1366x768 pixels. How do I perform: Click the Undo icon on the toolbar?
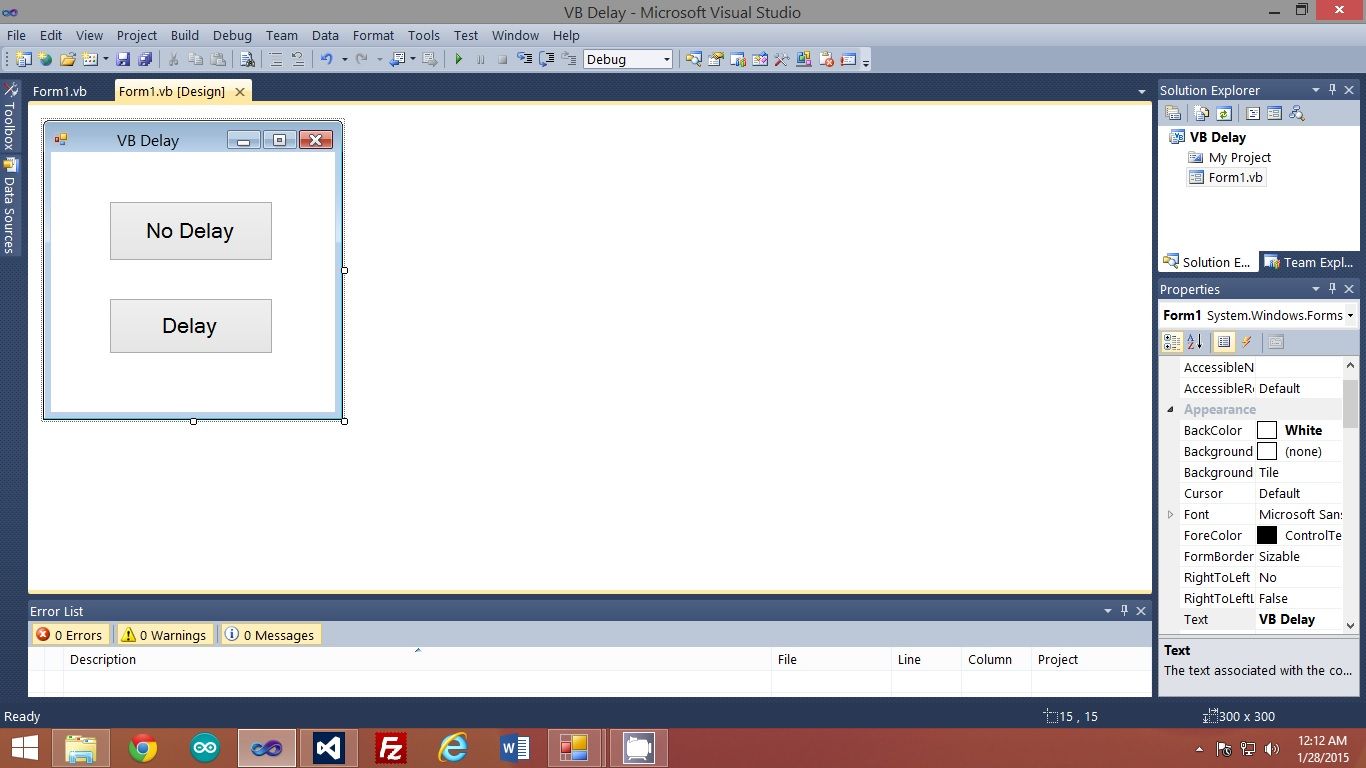pos(326,59)
